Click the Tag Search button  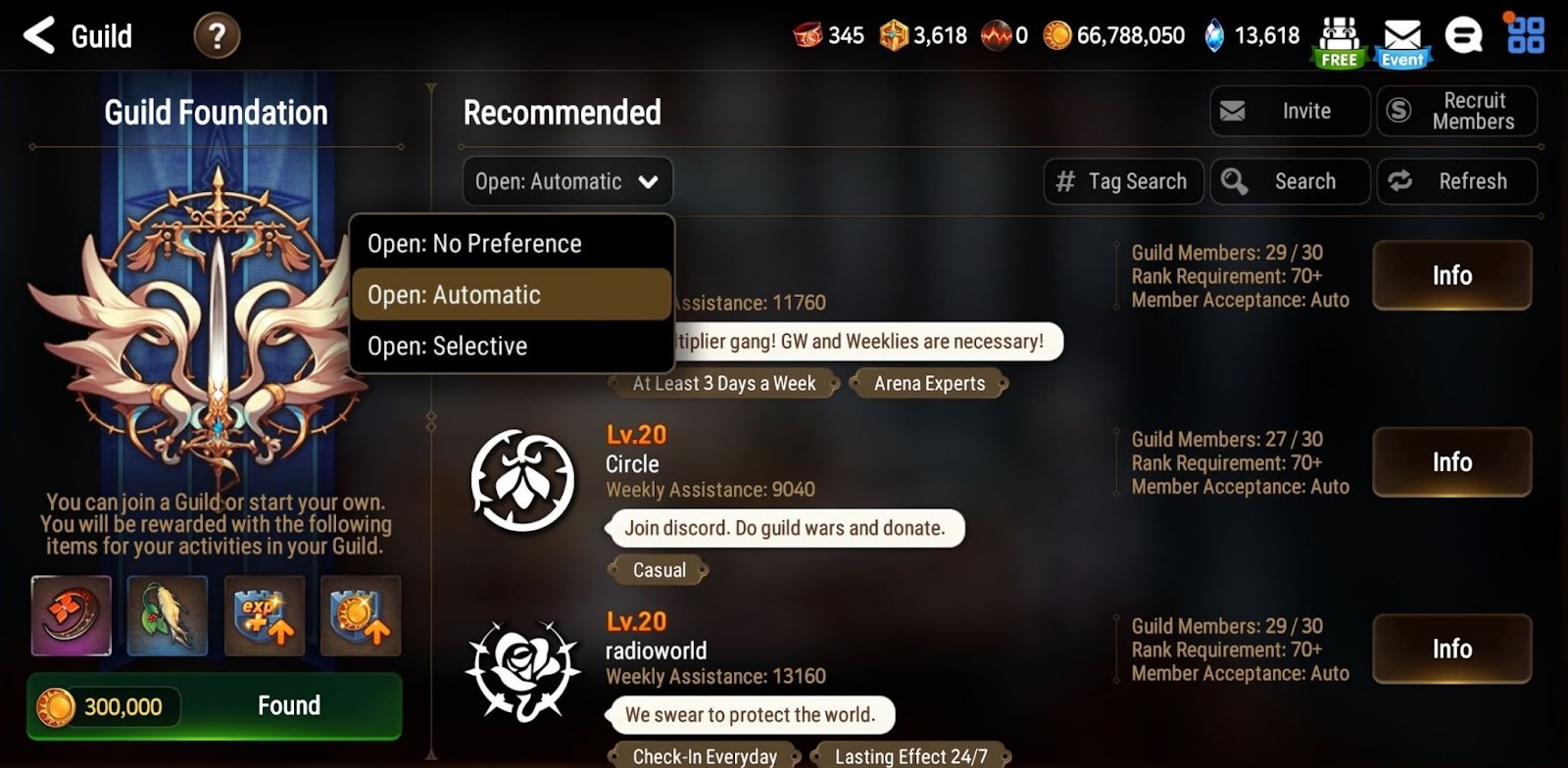click(x=1123, y=181)
